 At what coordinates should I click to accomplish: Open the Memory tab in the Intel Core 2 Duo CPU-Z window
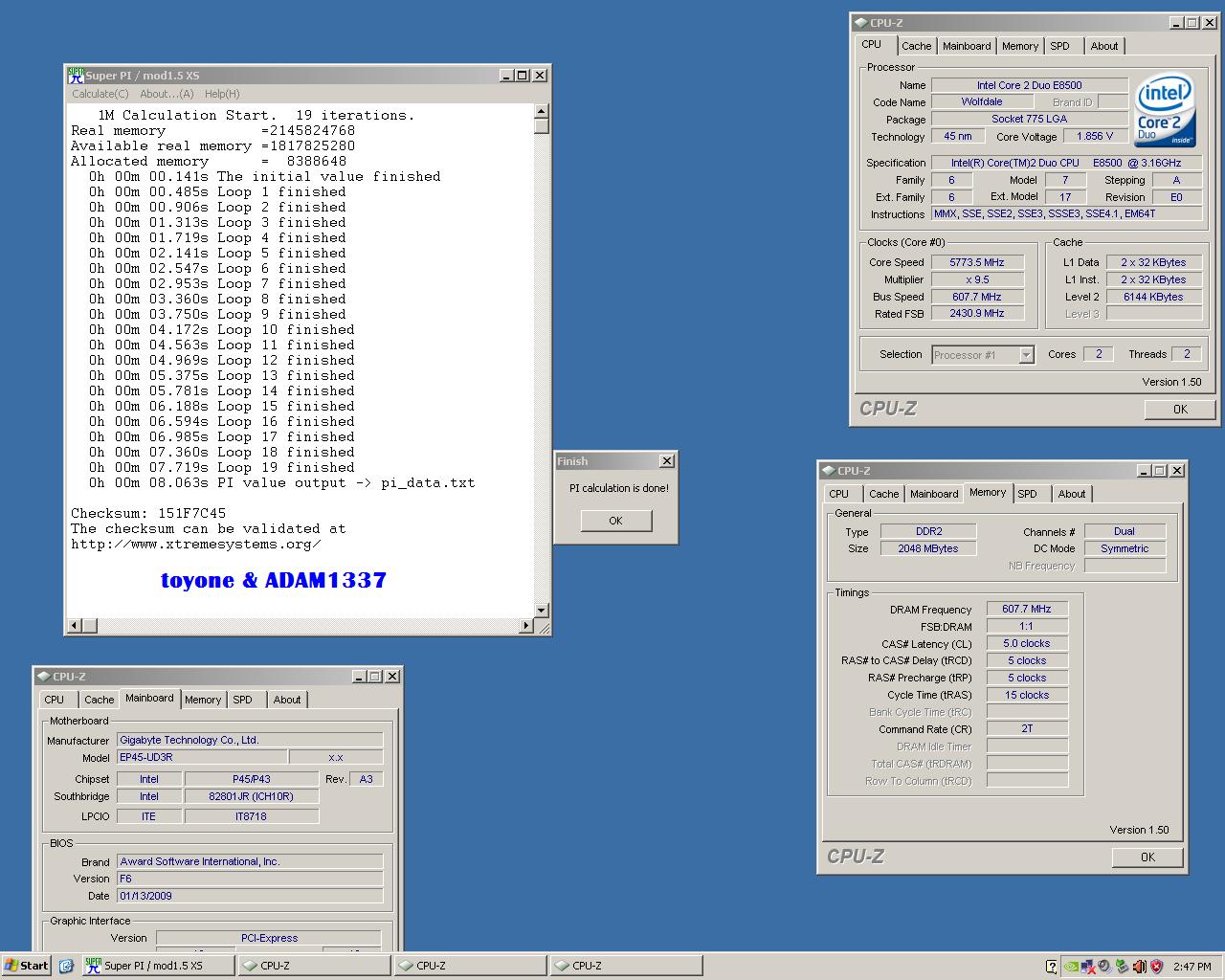tap(1020, 46)
